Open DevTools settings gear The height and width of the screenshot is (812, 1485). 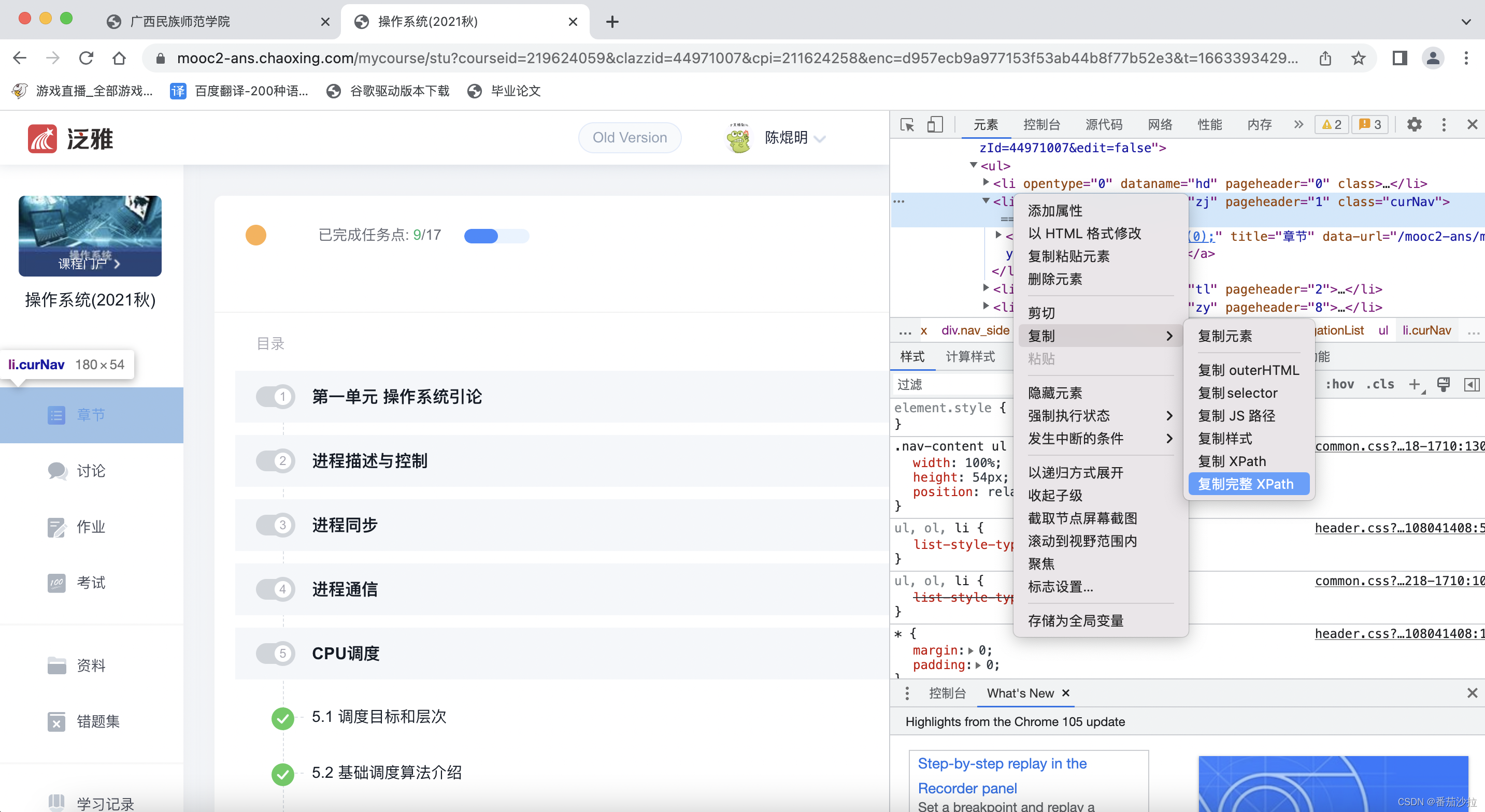coord(1414,124)
